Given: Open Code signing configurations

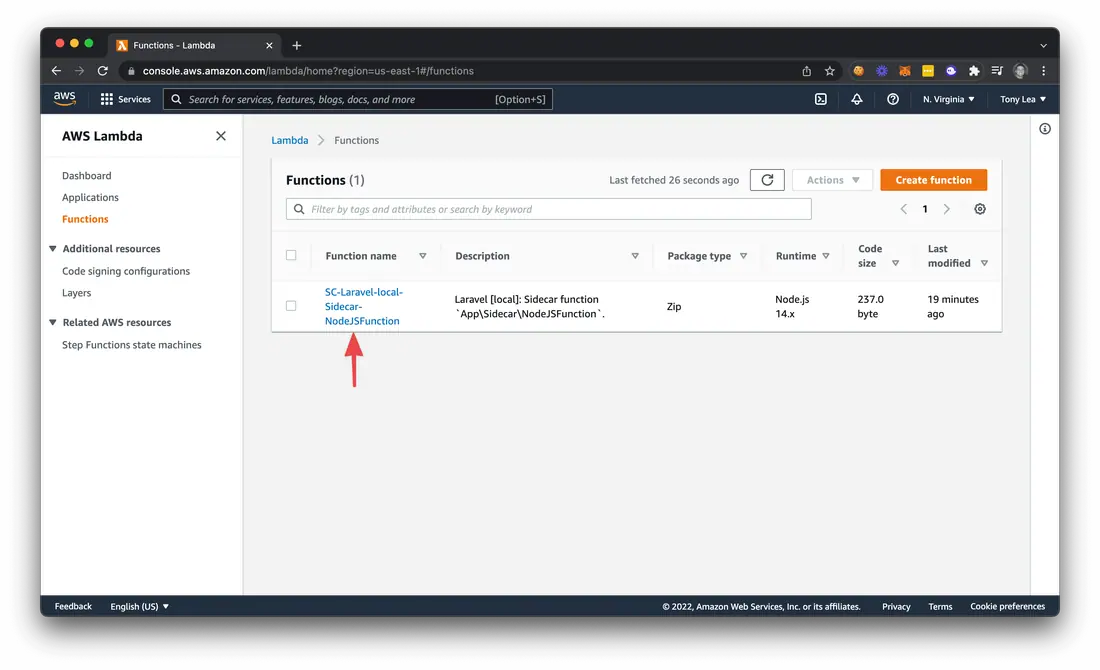Looking at the screenshot, I should 126,271.
